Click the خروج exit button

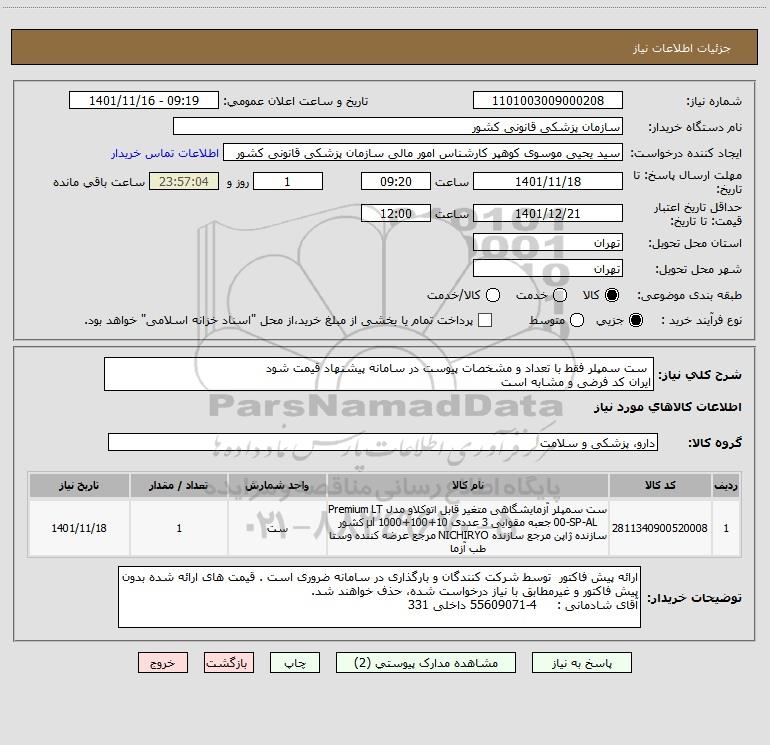163,663
